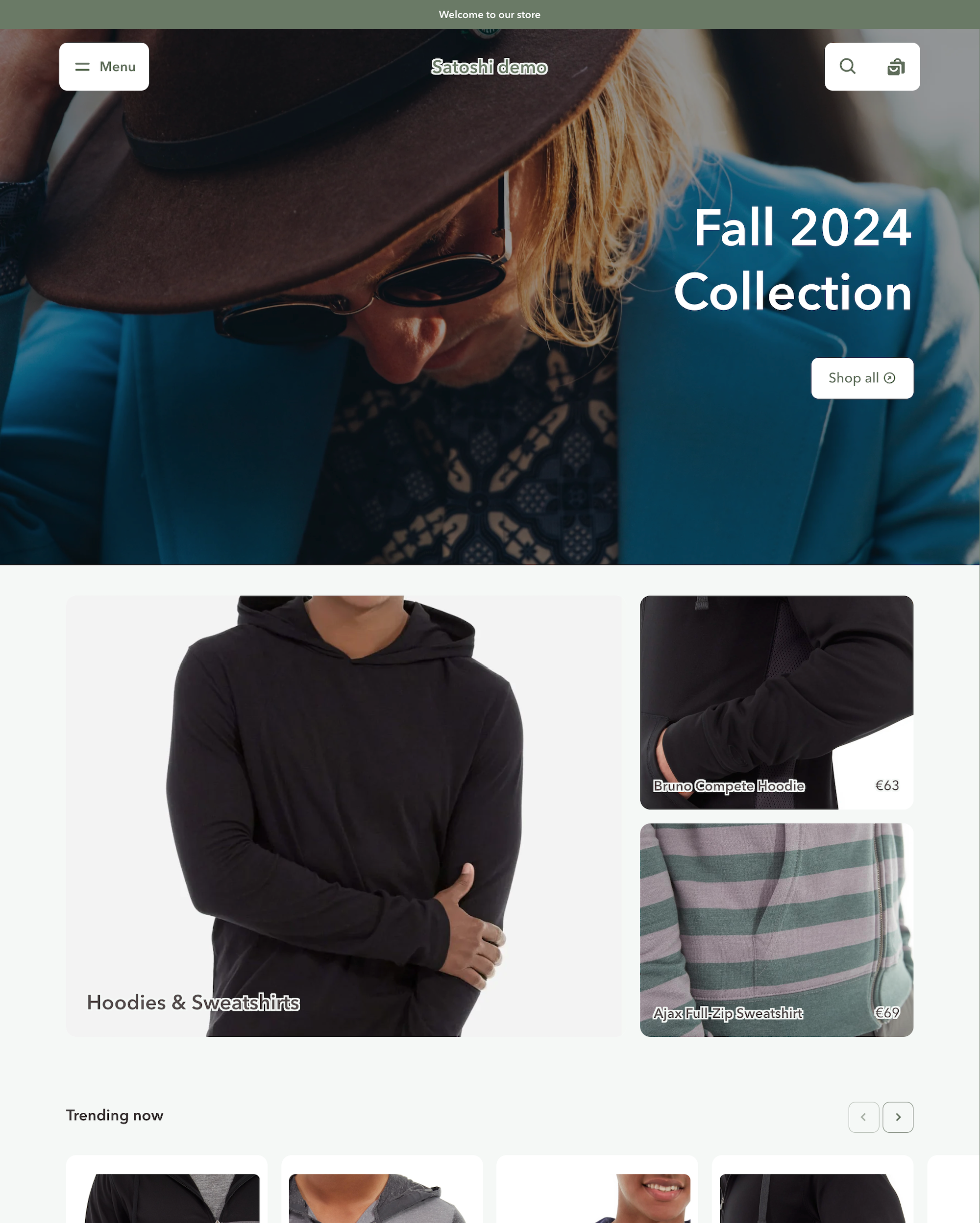The width and height of the screenshot is (980, 1223).
Task: Click the hamburger menu icon
Action: pos(83,67)
